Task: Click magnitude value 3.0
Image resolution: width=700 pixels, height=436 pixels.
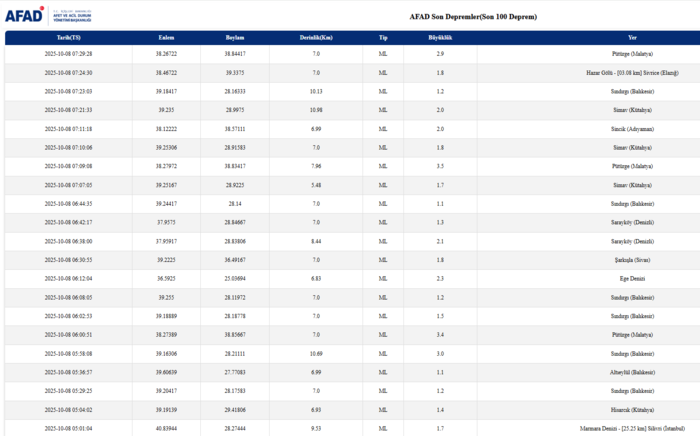Action: click(440, 354)
